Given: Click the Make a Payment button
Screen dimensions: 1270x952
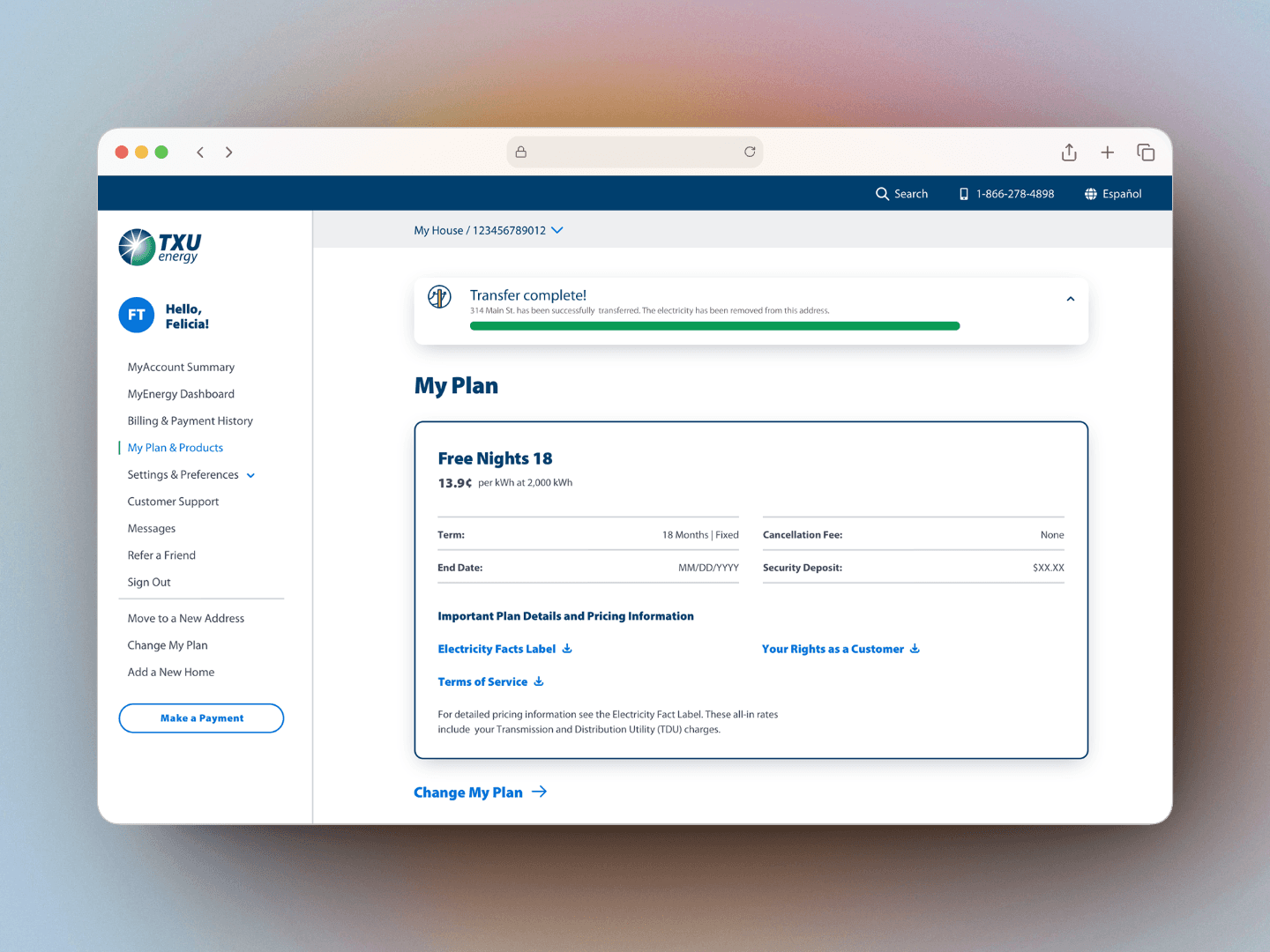Looking at the screenshot, I should pos(201,718).
